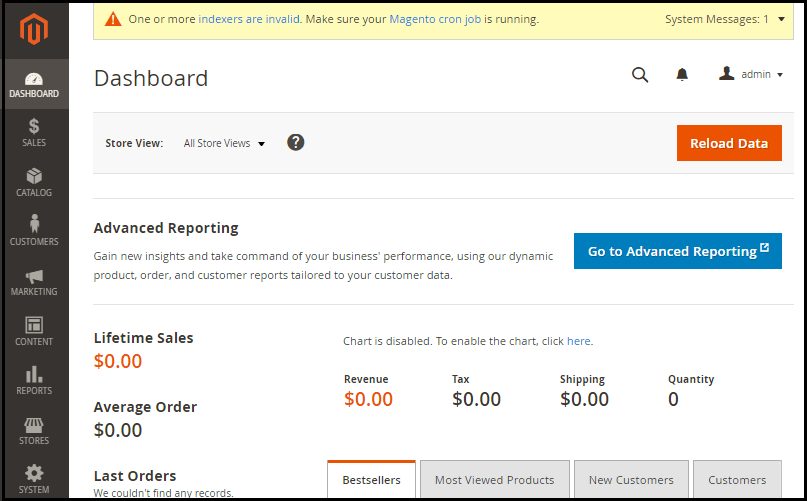Switch to the Most Viewed Products tab
Image resolution: width=807 pixels, height=501 pixels.
(494, 480)
